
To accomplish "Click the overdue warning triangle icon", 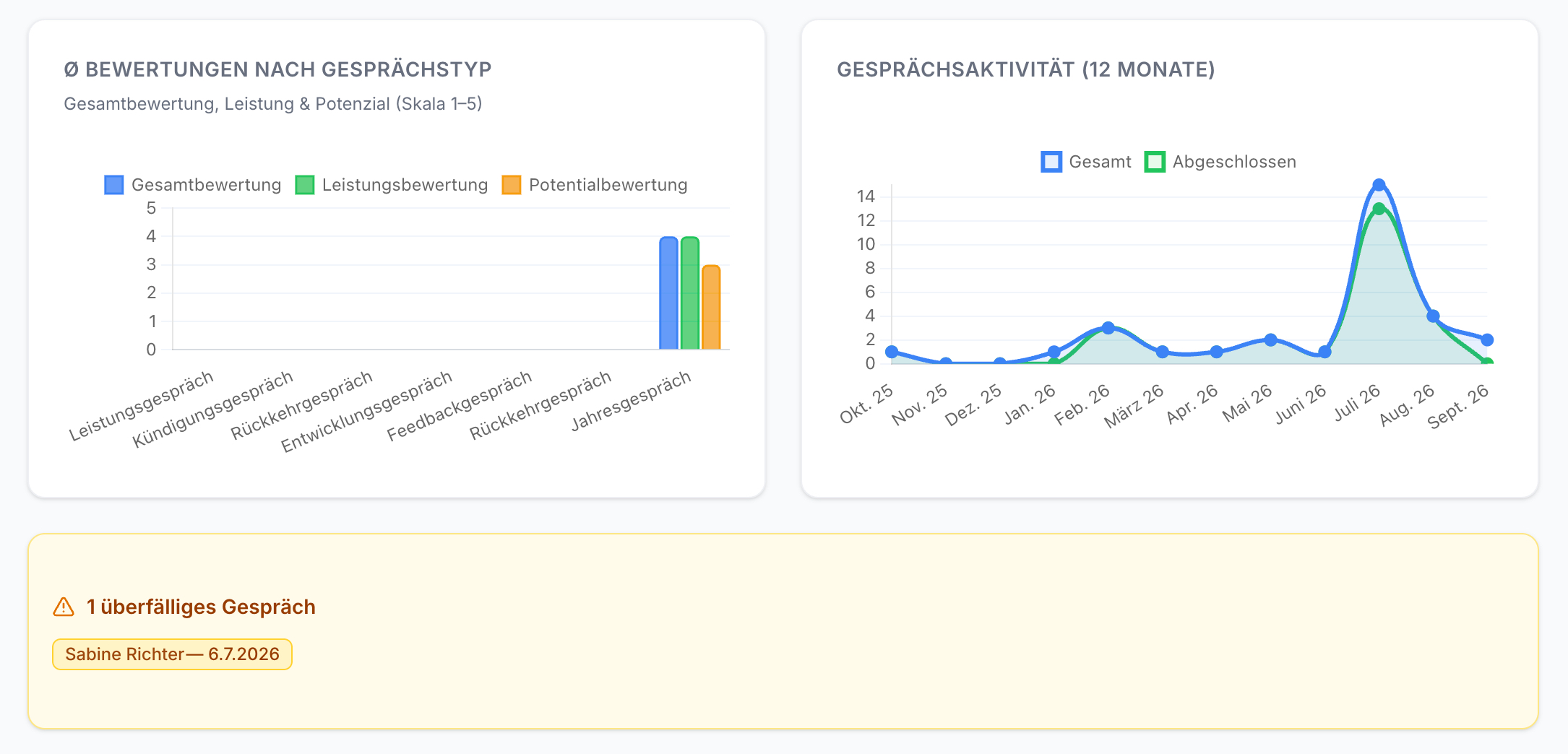I will click(64, 607).
